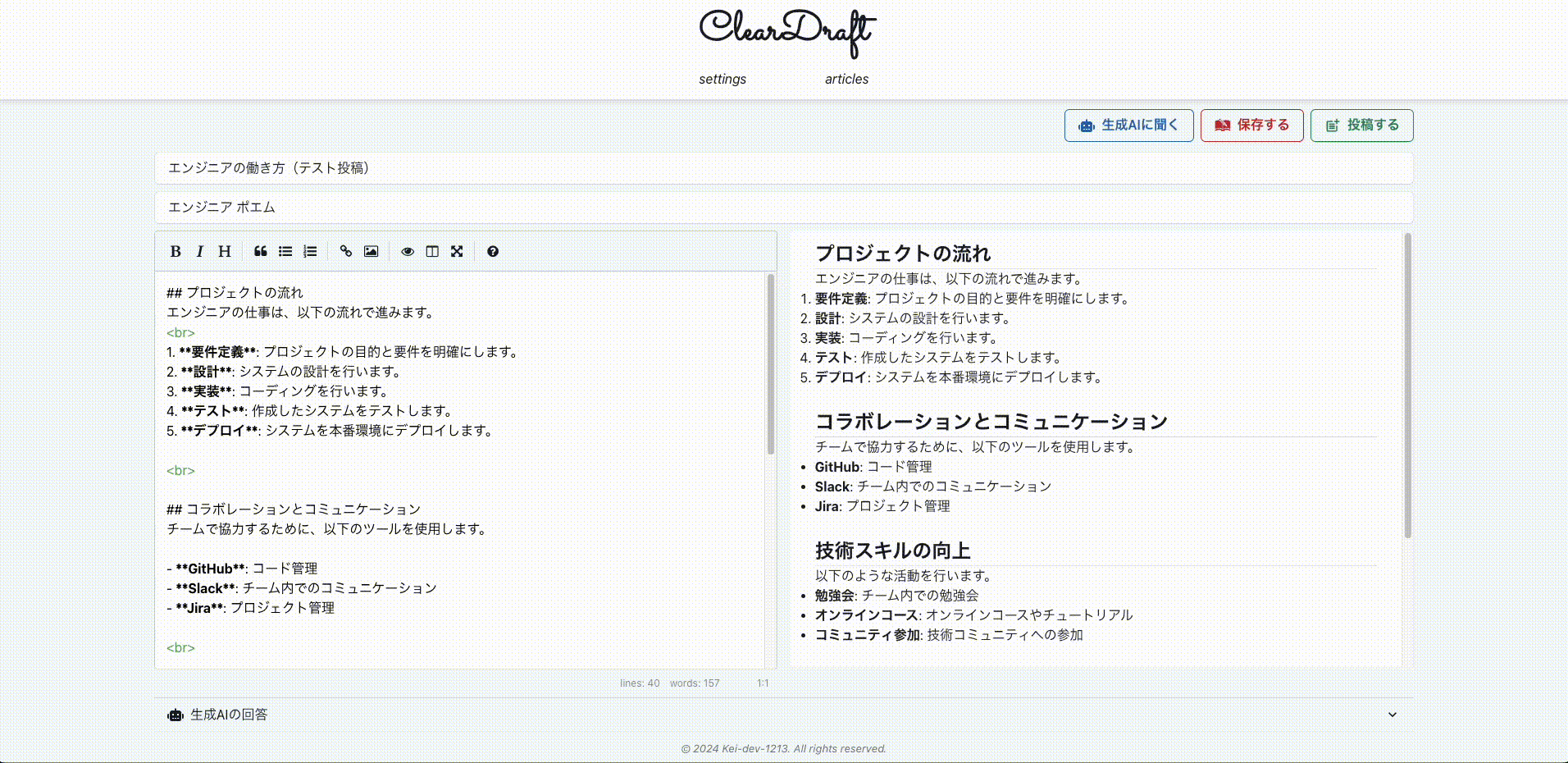Toggle side-by-side view icon
This screenshot has height=763, width=1568.
[x=432, y=252]
